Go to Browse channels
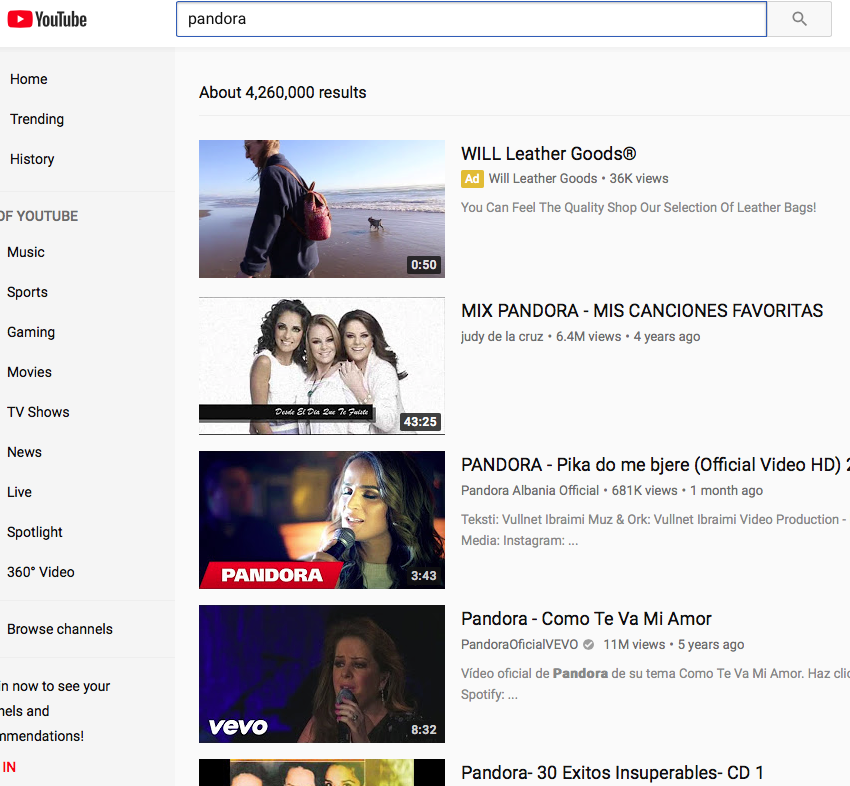 click(x=60, y=629)
